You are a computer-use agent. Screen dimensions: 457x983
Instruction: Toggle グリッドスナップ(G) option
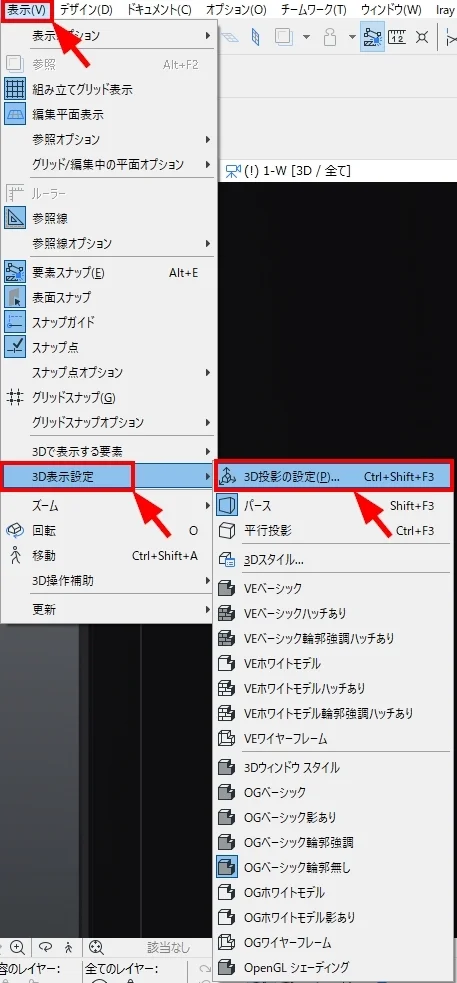click(109, 397)
